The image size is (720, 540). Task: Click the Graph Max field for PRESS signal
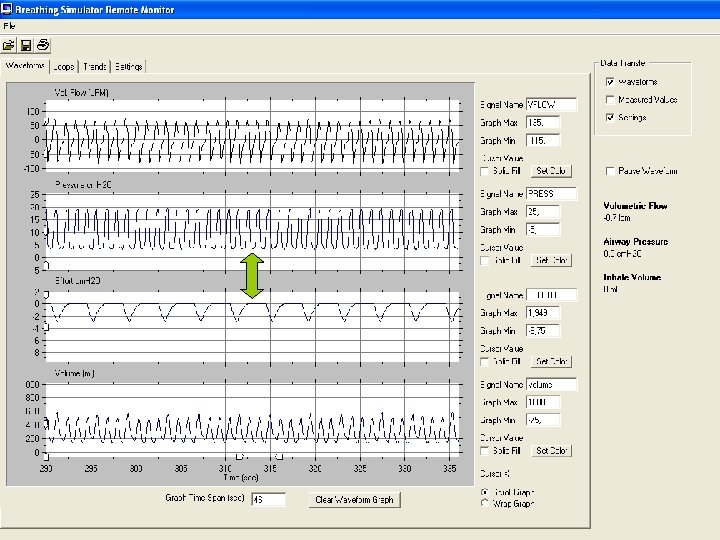tap(544, 211)
